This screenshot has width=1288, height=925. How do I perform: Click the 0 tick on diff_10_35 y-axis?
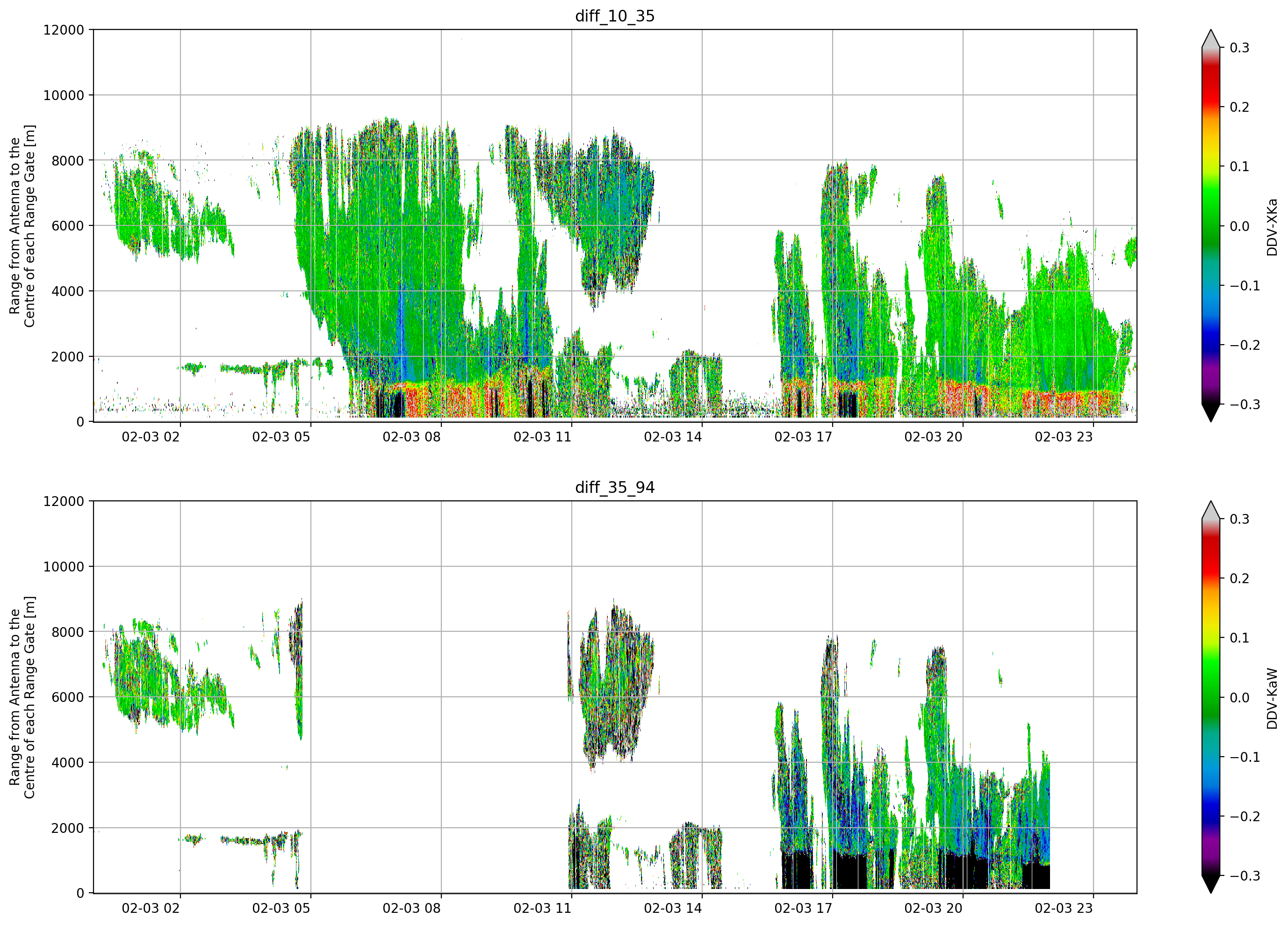click(x=80, y=422)
